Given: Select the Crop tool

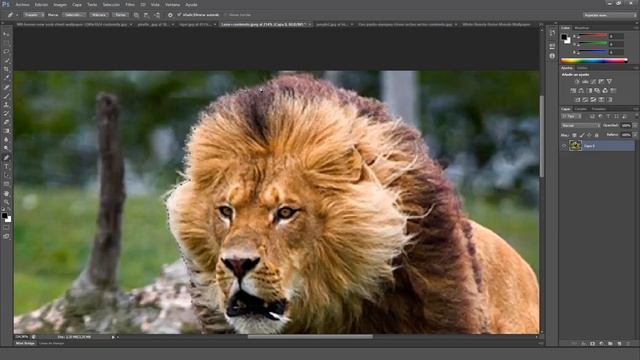Looking at the screenshot, I should tap(6, 69).
